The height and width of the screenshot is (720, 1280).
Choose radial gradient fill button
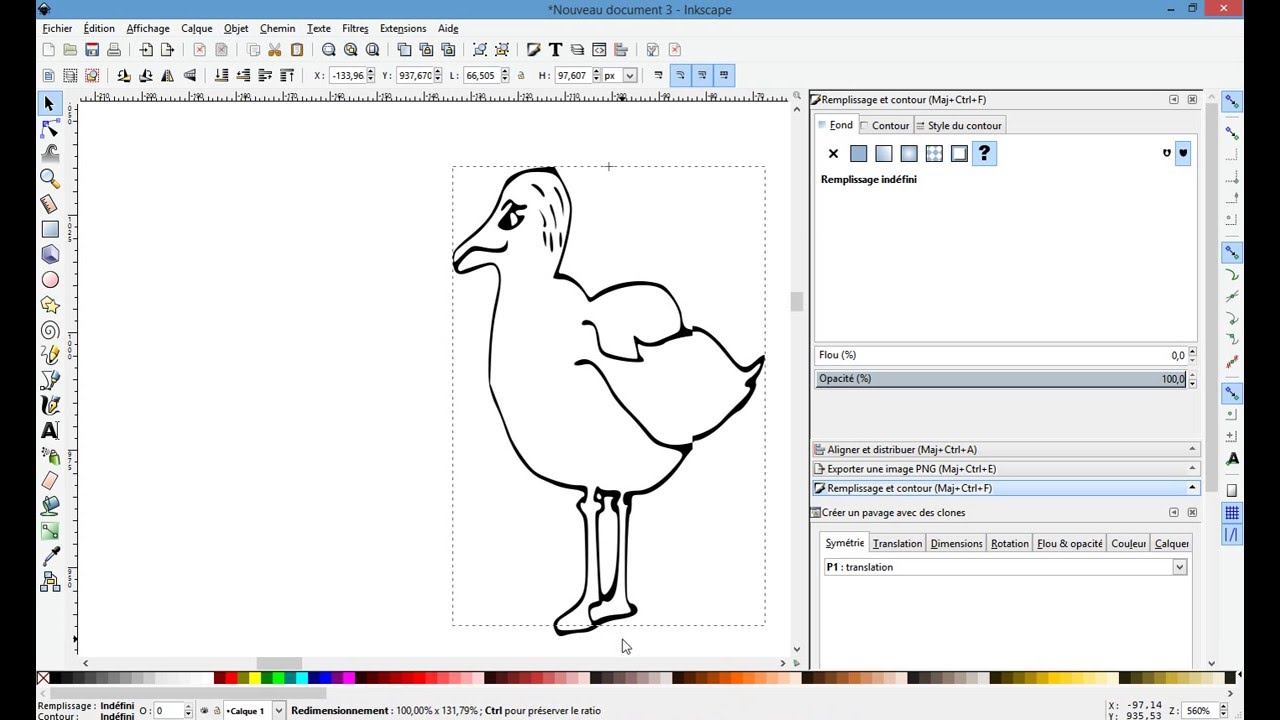tap(908, 153)
